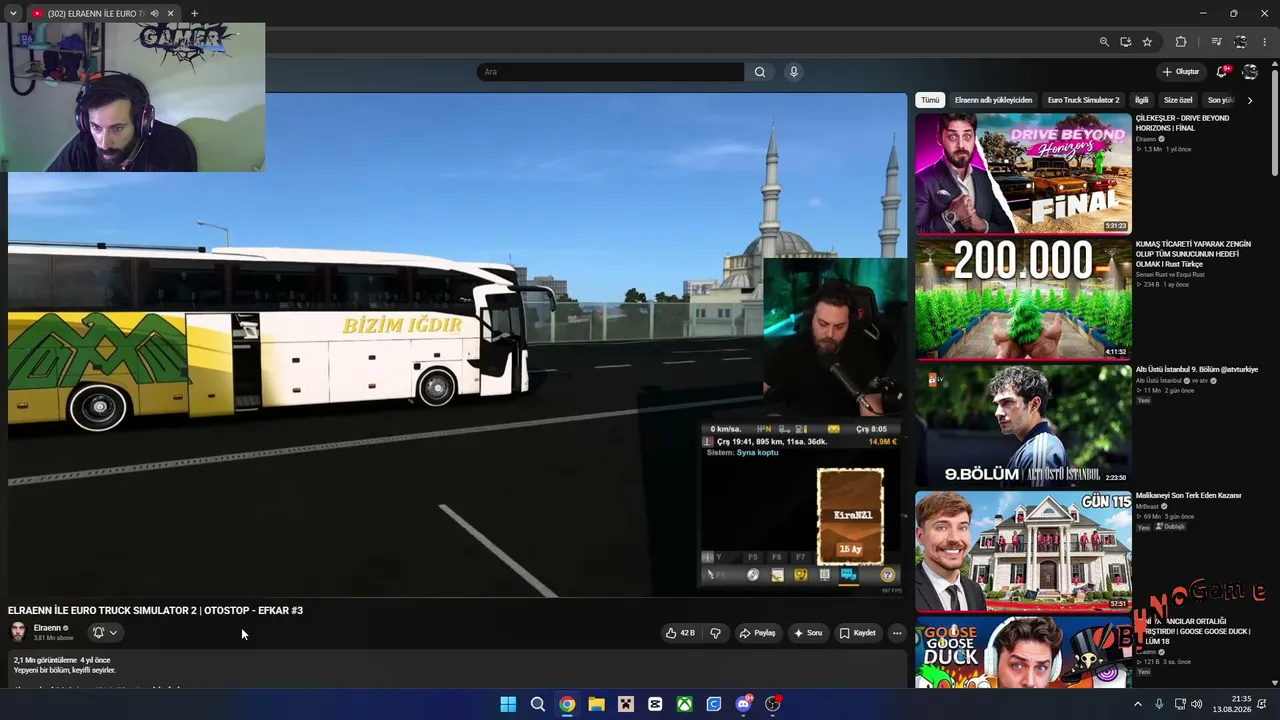Click the Paylaş share button
Screen dimensions: 1280x720
point(757,633)
